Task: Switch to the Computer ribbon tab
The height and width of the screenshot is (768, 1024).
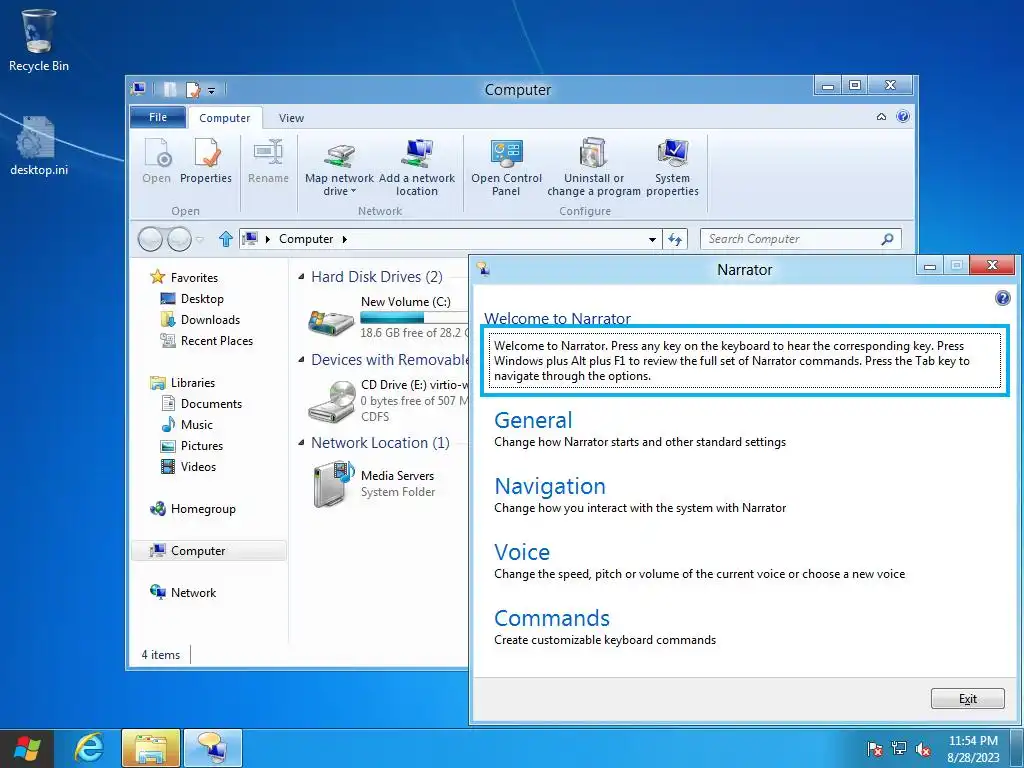Action: pos(225,118)
